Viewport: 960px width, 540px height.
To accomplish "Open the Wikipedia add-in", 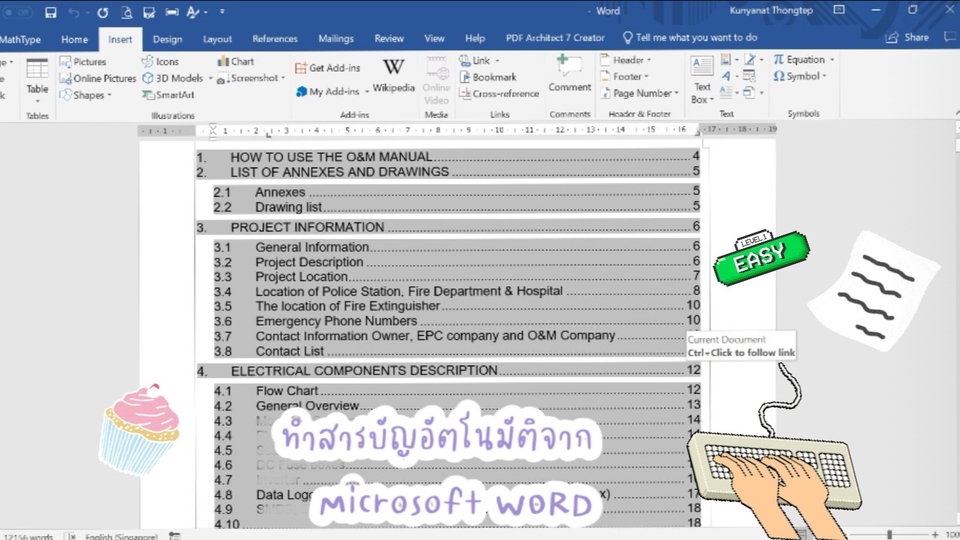I will coord(394,77).
